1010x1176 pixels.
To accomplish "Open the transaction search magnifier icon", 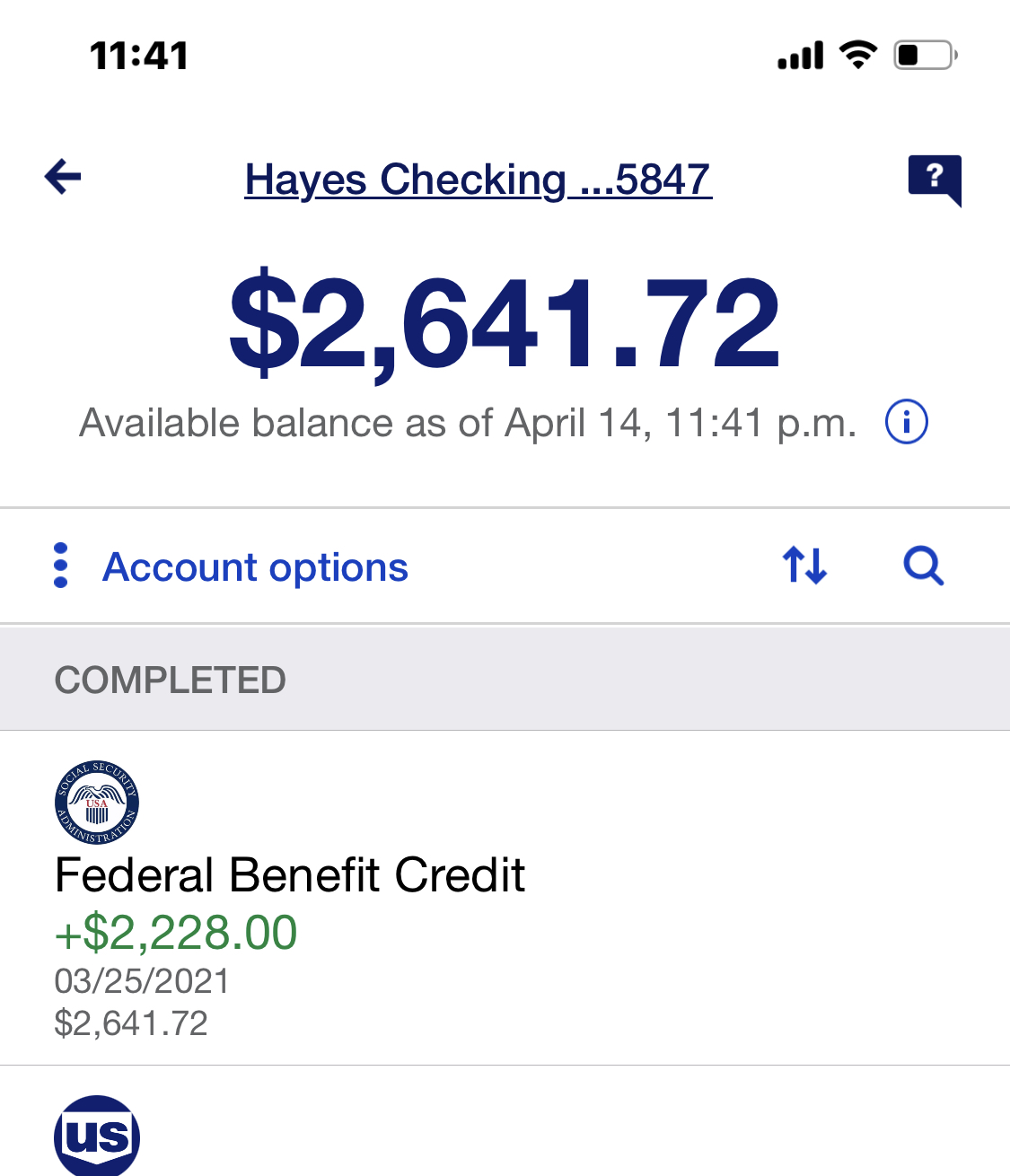I will (x=923, y=566).
